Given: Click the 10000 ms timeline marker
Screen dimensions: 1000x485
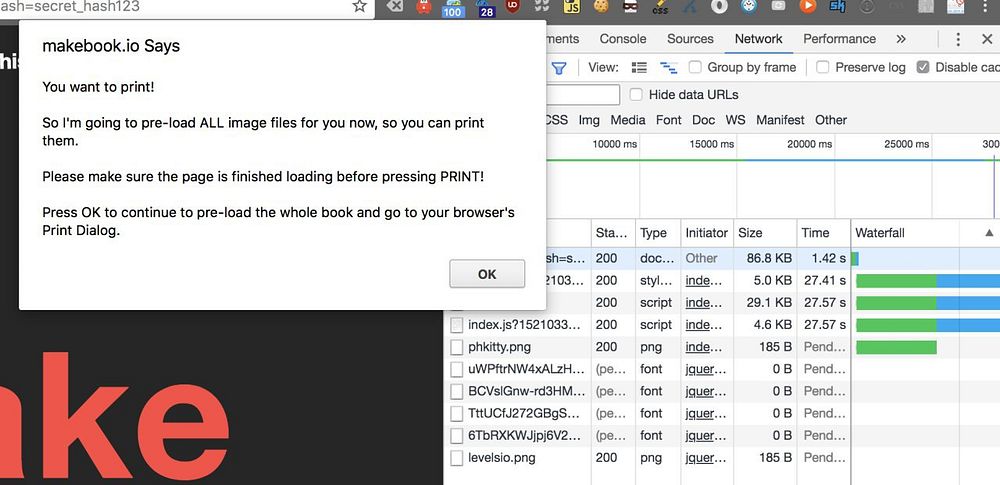Looking at the screenshot, I should 615,144.
